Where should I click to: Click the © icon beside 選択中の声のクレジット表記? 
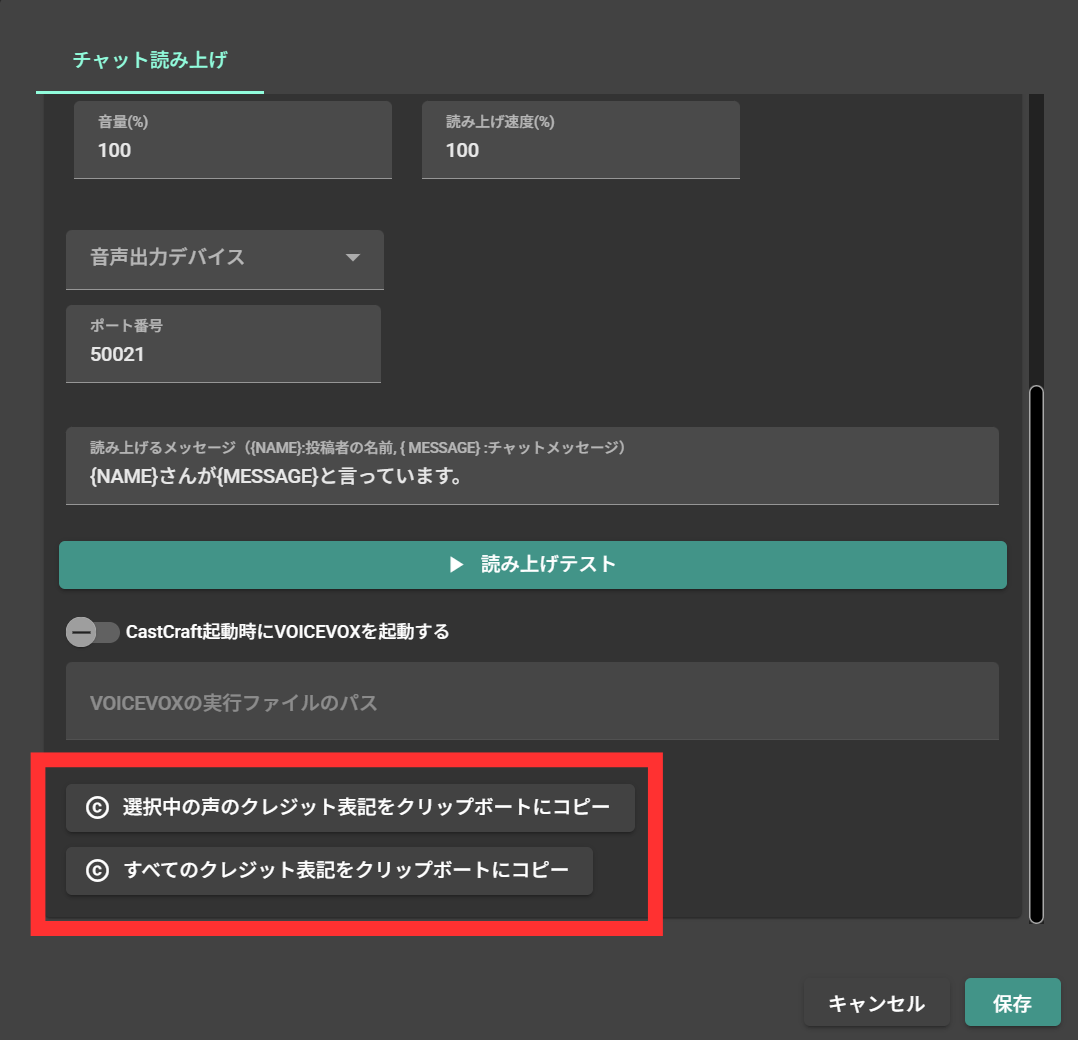(96, 807)
